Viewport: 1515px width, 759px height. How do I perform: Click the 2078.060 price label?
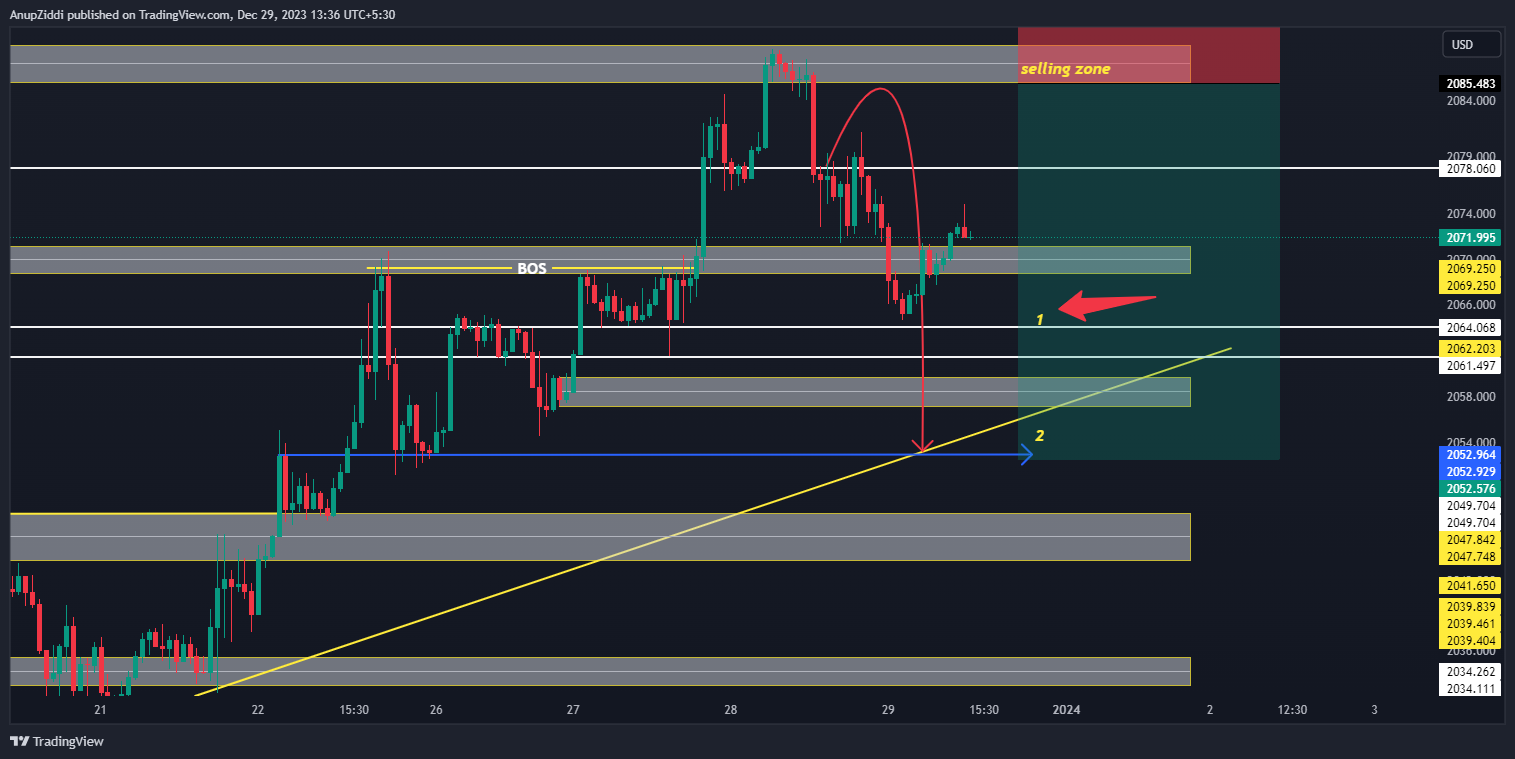coord(1471,169)
